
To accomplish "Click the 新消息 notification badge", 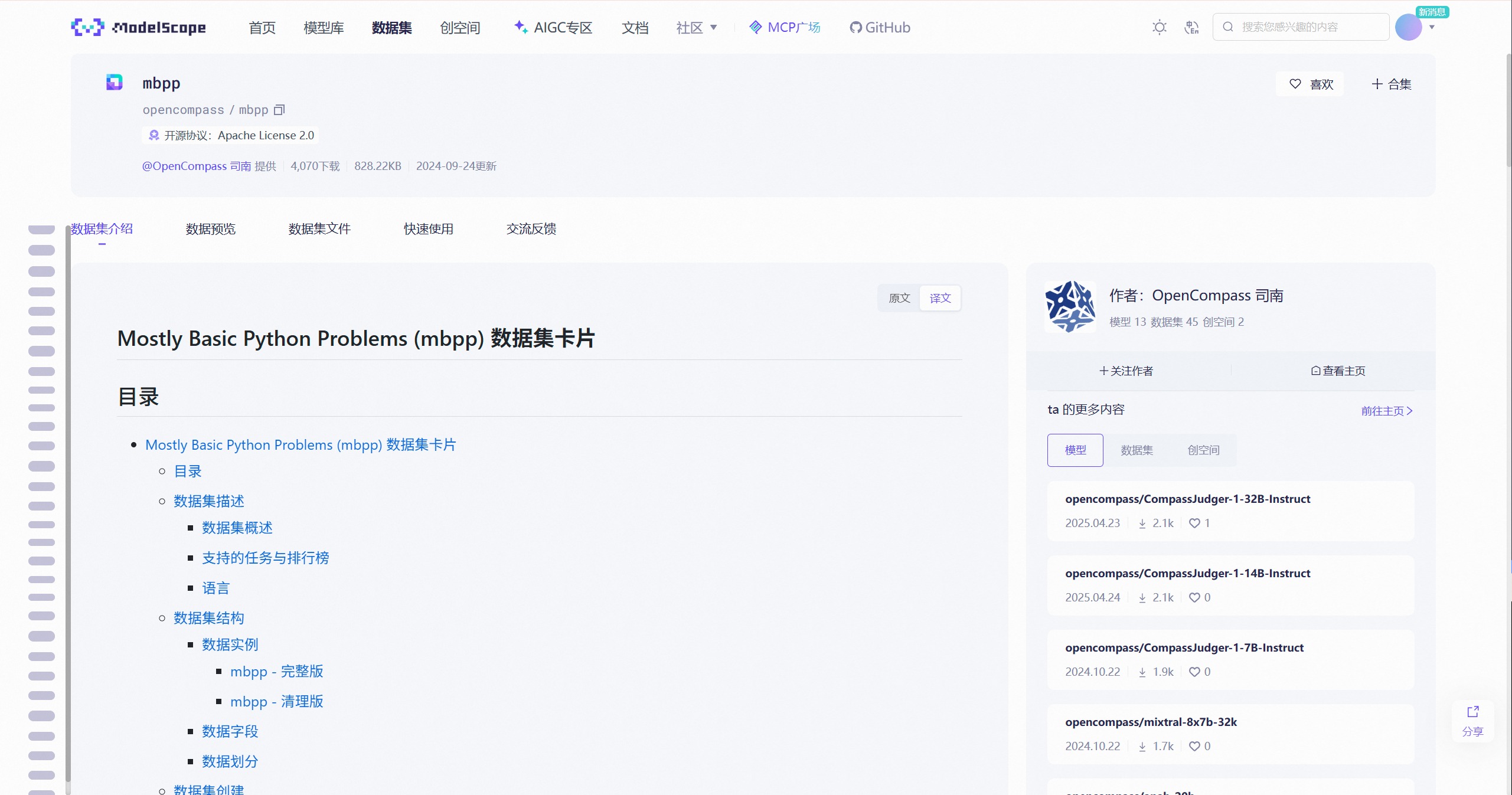I will pos(1432,12).
